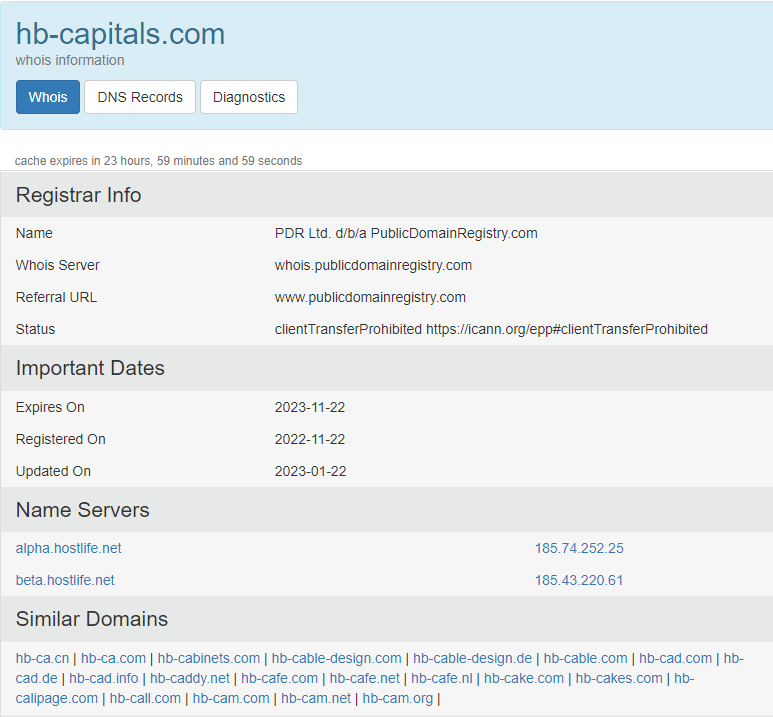The width and height of the screenshot is (773, 717).
Task: Visit hb-cable-design.com link
Action: 337,658
